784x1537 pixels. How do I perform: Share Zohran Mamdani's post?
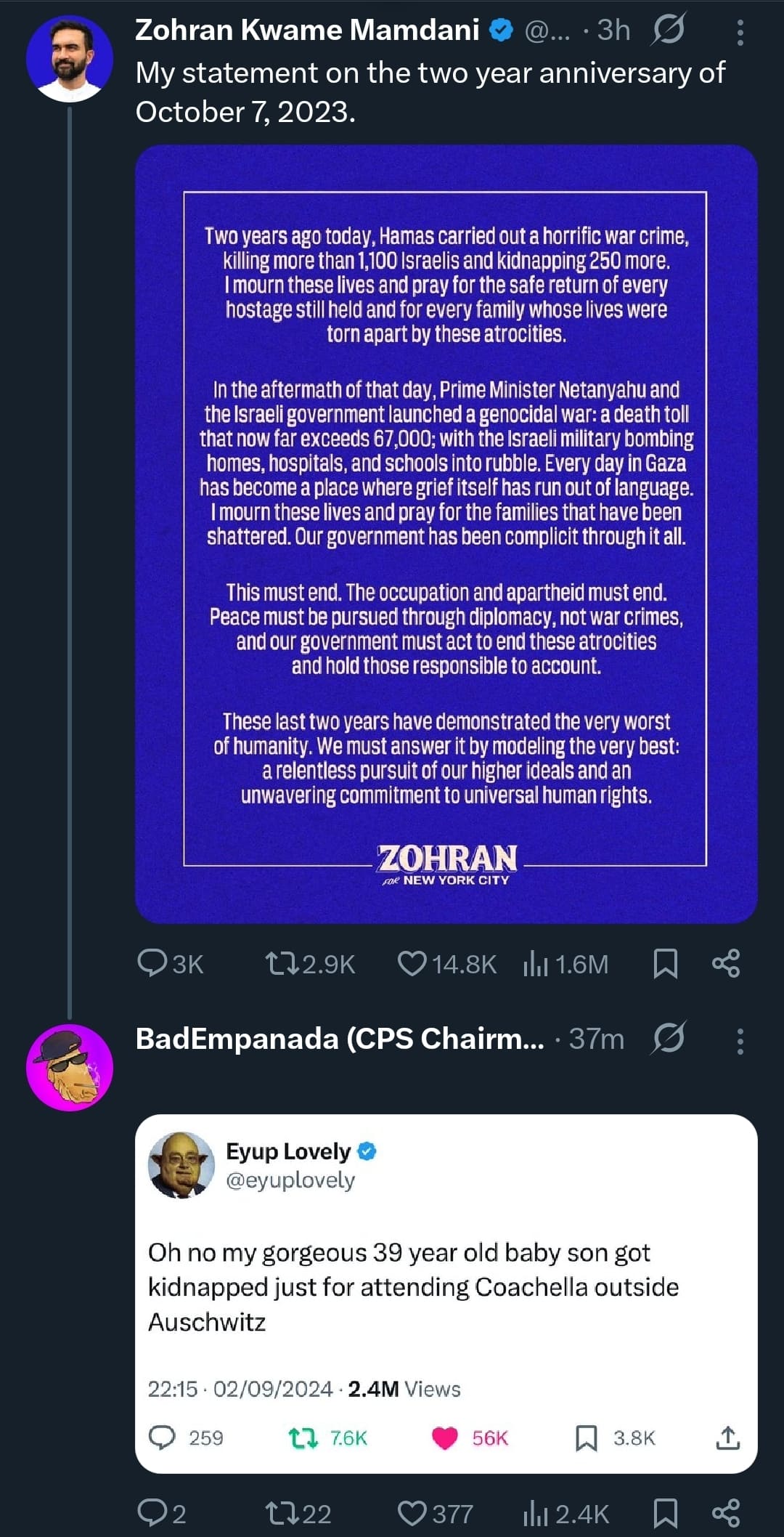point(726,963)
